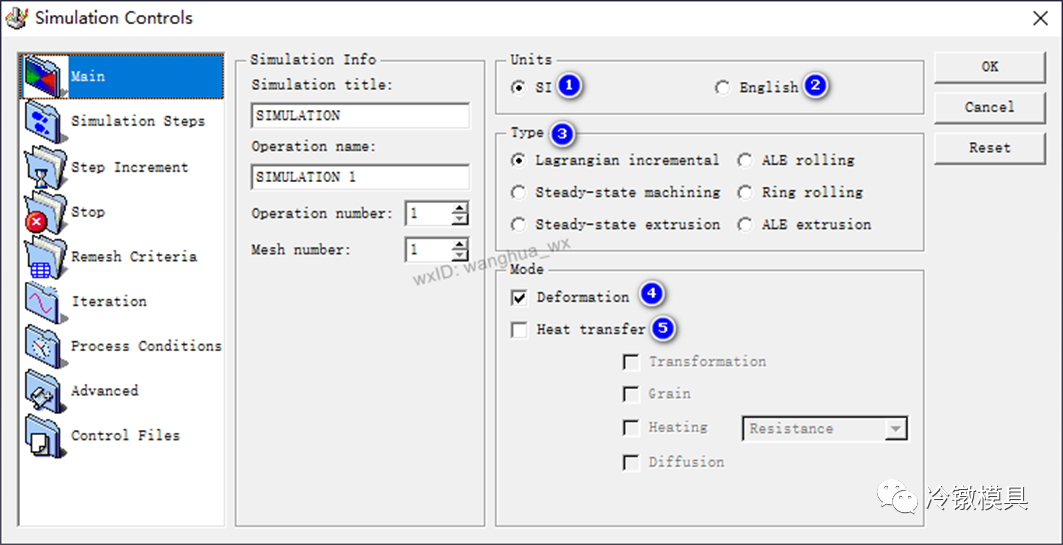Open the Simulation Steps folder icon

tap(45, 121)
